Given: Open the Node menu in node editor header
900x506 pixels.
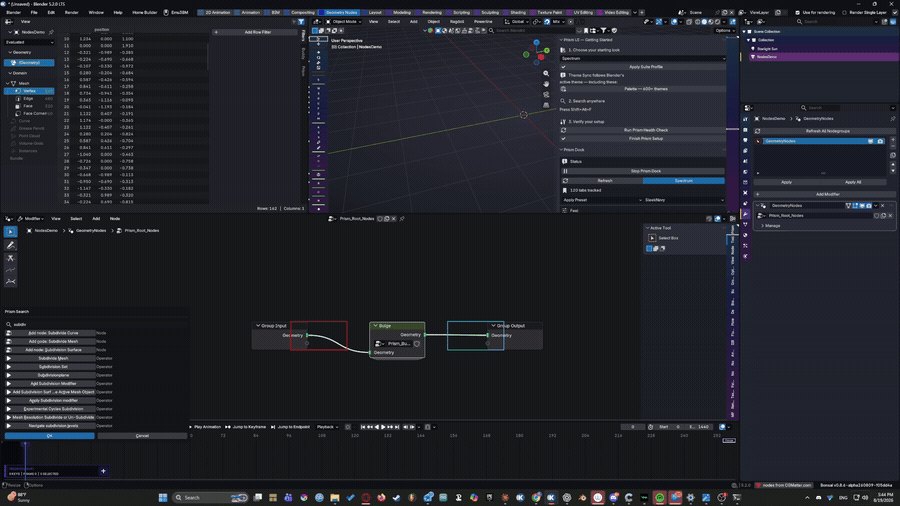Looking at the screenshot, I should (x=115, y=219).
